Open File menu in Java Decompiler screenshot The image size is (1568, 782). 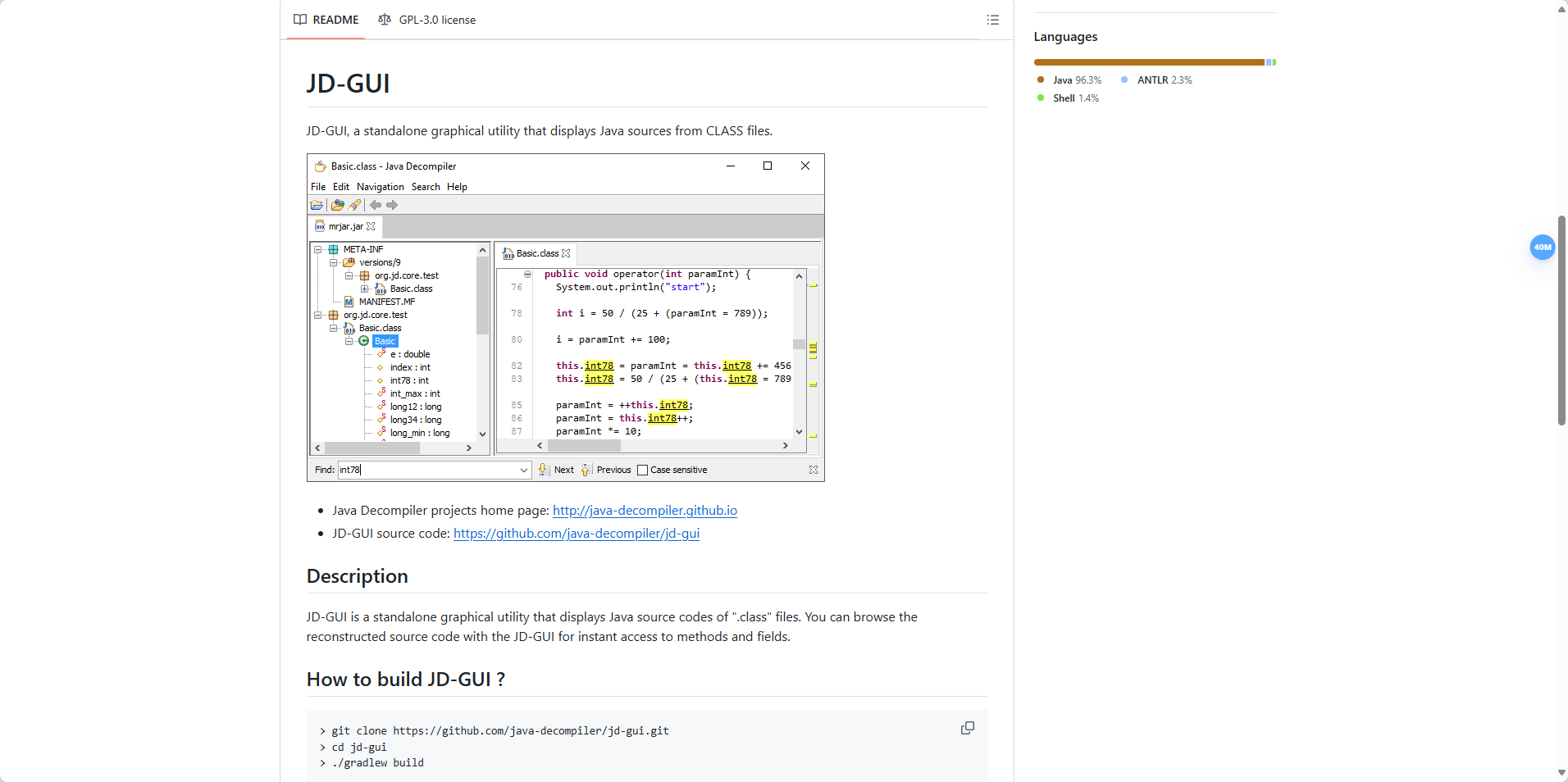pos(318,187)
